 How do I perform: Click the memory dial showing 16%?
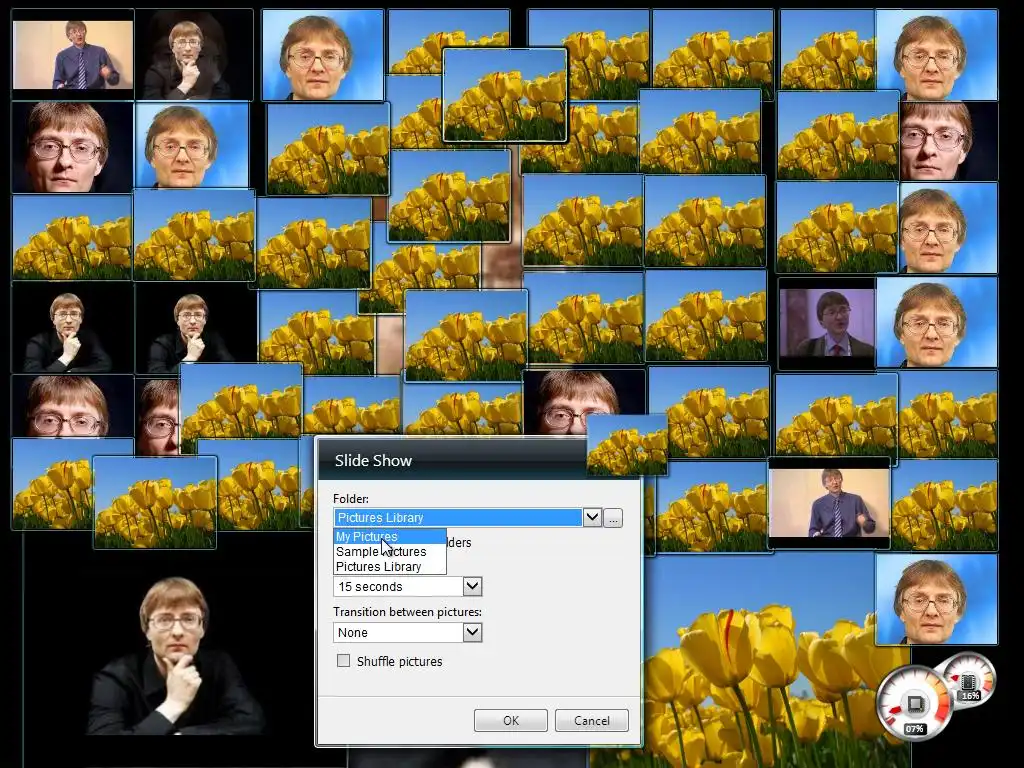point(968,680)
